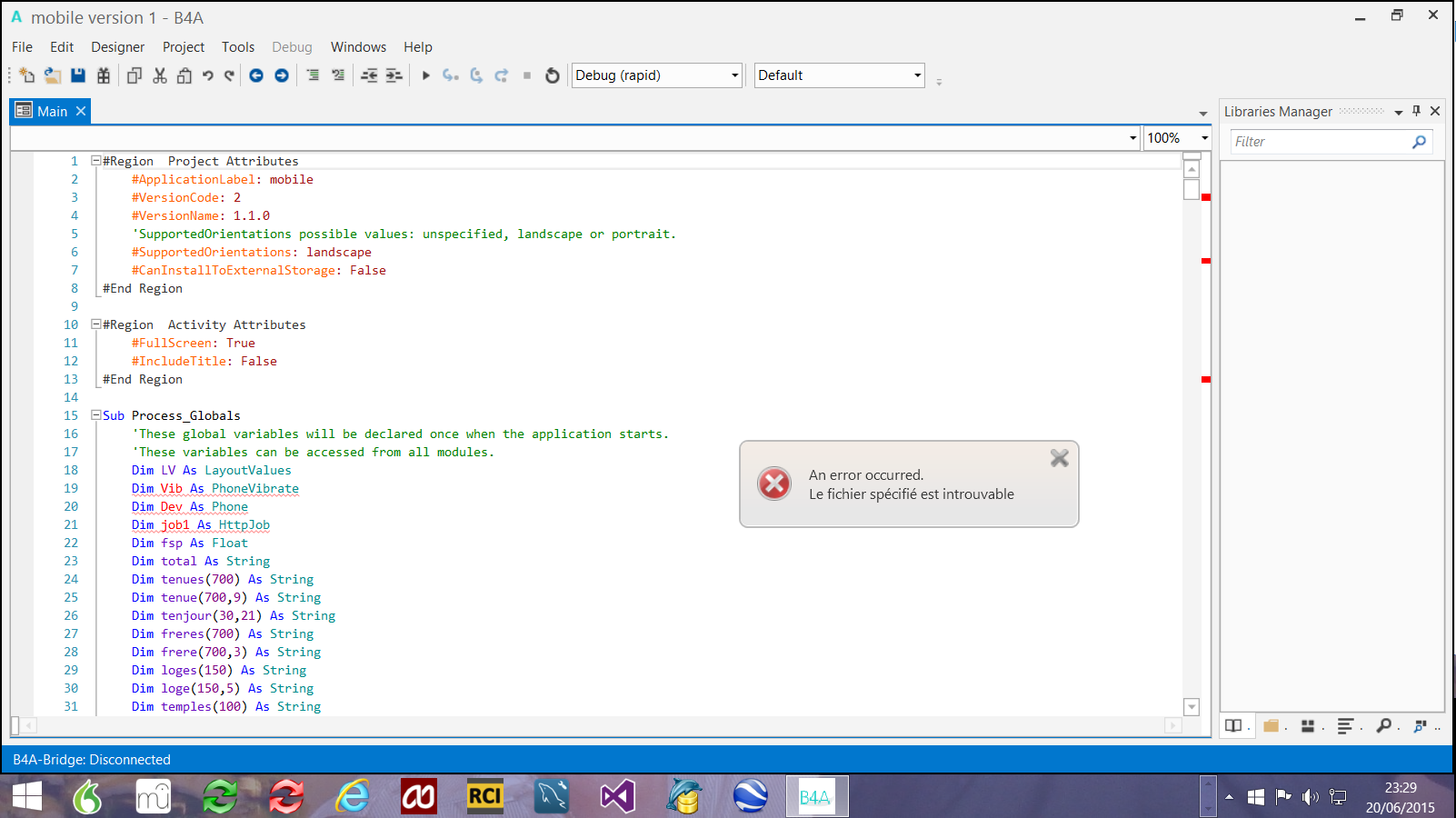Open the Windows Start button
Screen dimensions: 1456x818
click(x=27, y=797)
